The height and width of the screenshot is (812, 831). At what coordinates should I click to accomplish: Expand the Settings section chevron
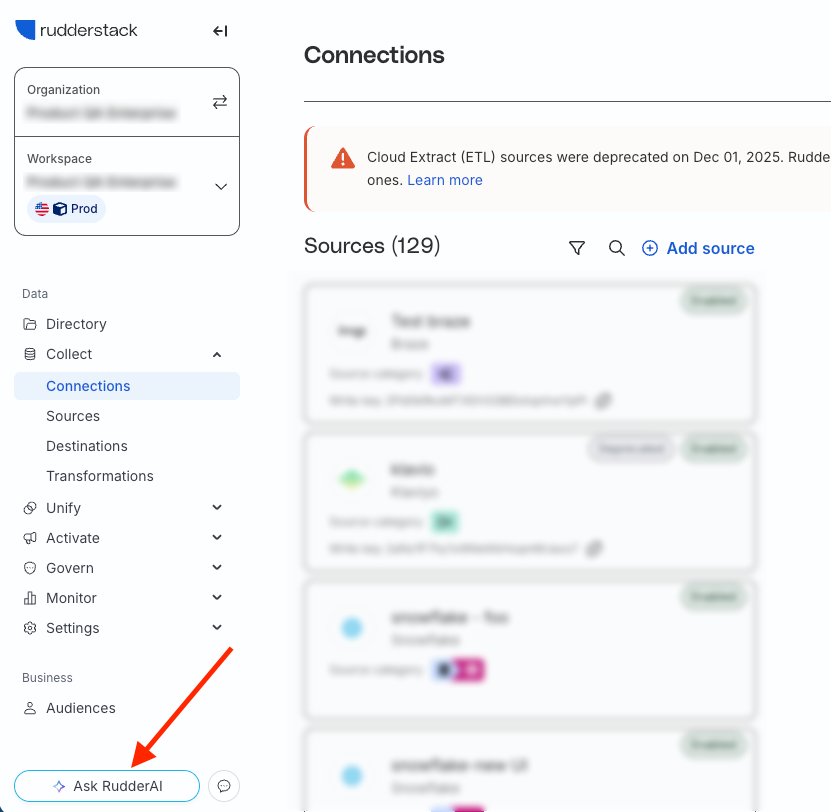coord(217,628)
